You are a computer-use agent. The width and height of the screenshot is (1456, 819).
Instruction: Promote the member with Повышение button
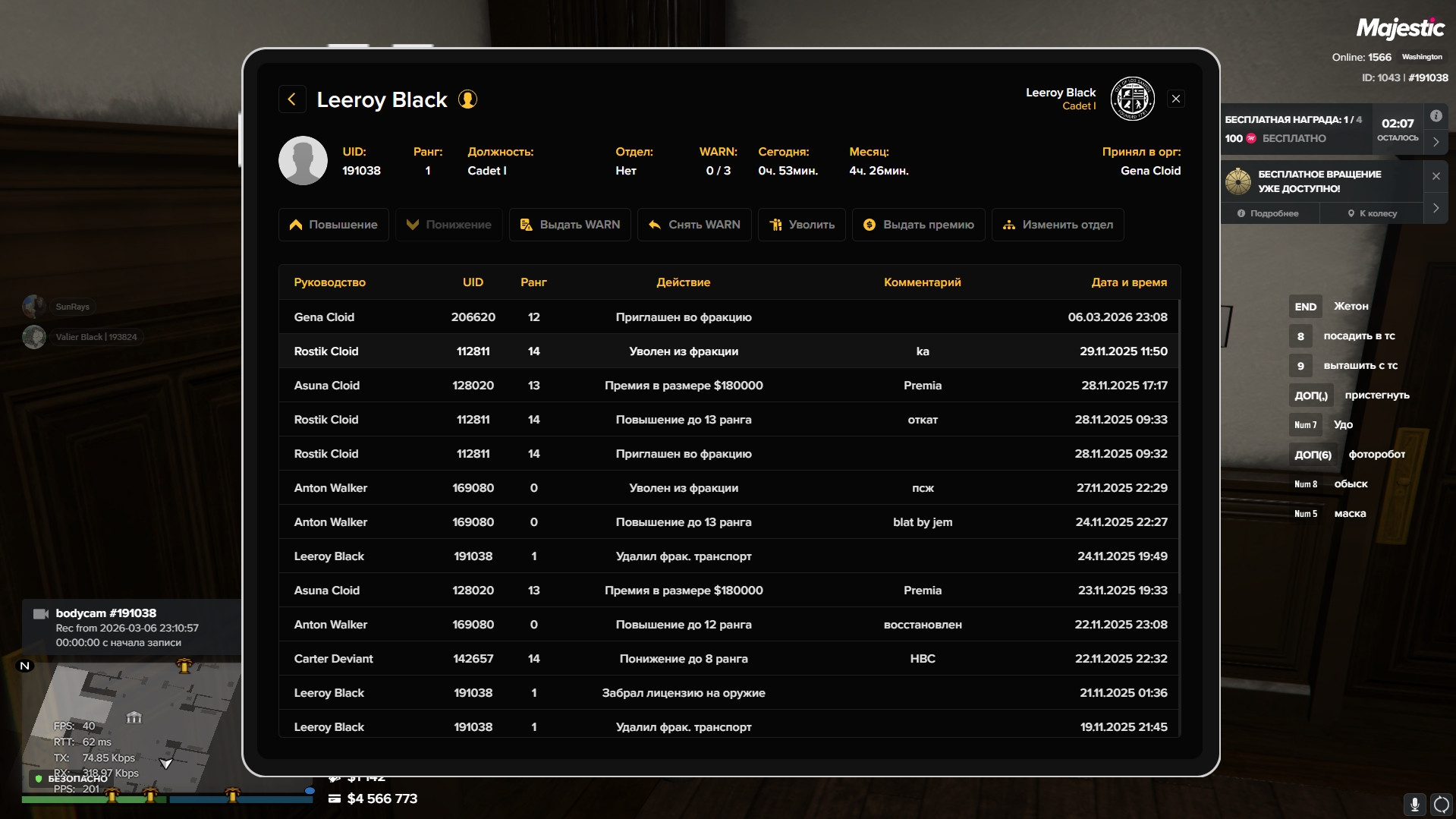point(334,225)
